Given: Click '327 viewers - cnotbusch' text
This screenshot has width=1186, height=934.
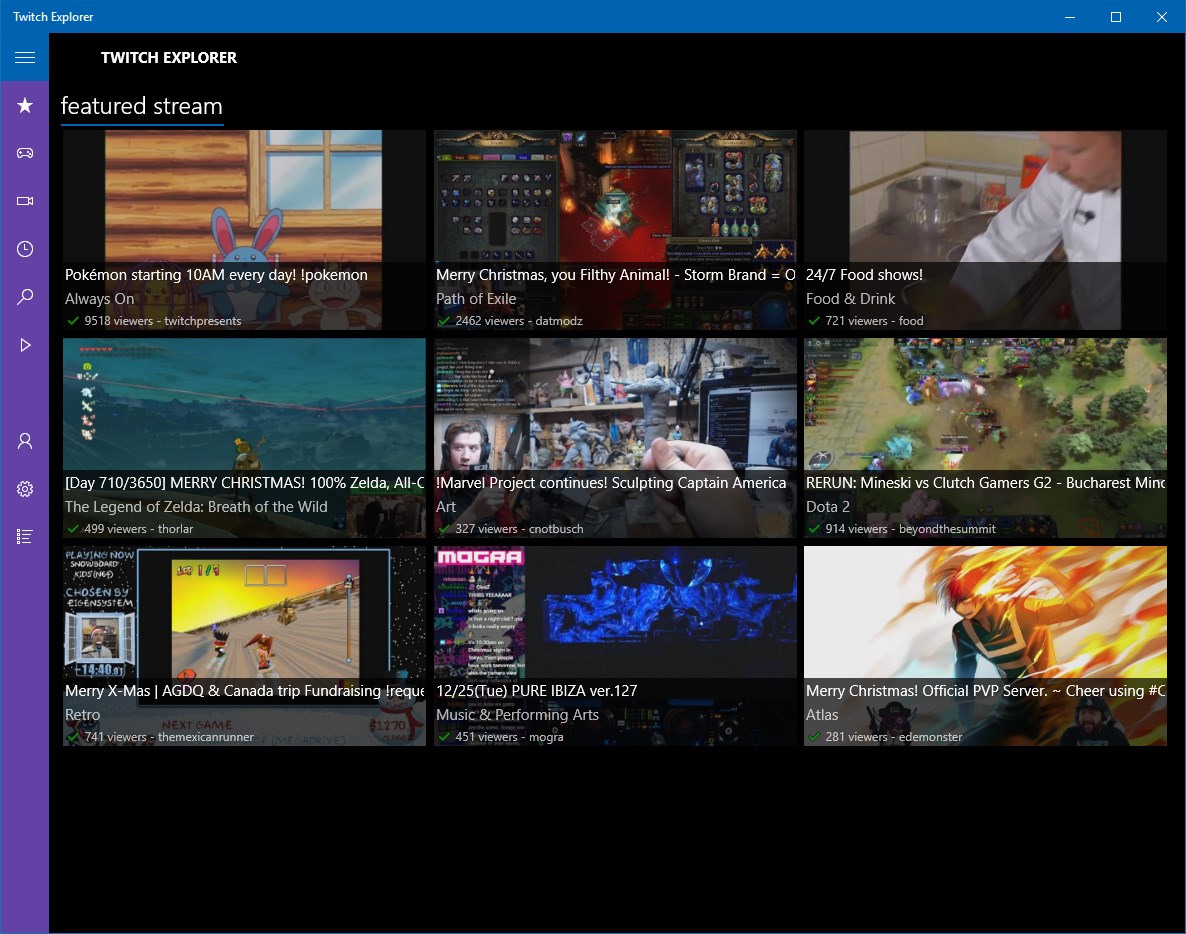Looking at the screenshot, I should 519,529.
